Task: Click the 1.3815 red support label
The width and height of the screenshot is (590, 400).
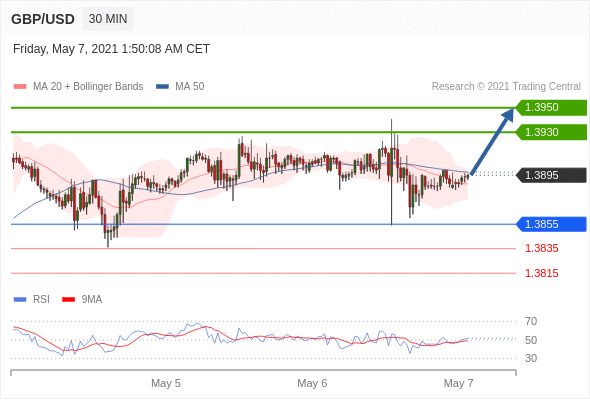Action: tap(541, 273)
